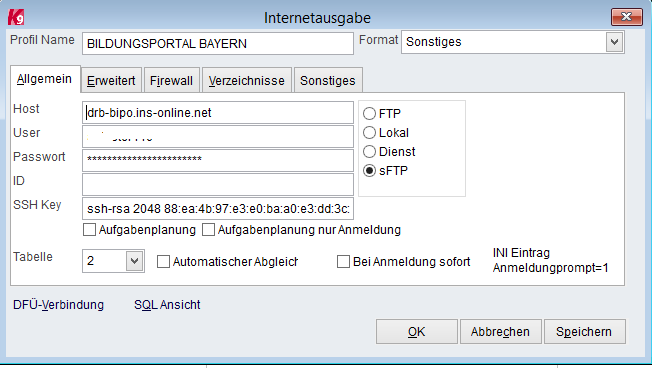Open the SQL Ansicht link
Screen dimensions: 652x368
(167, 305)
